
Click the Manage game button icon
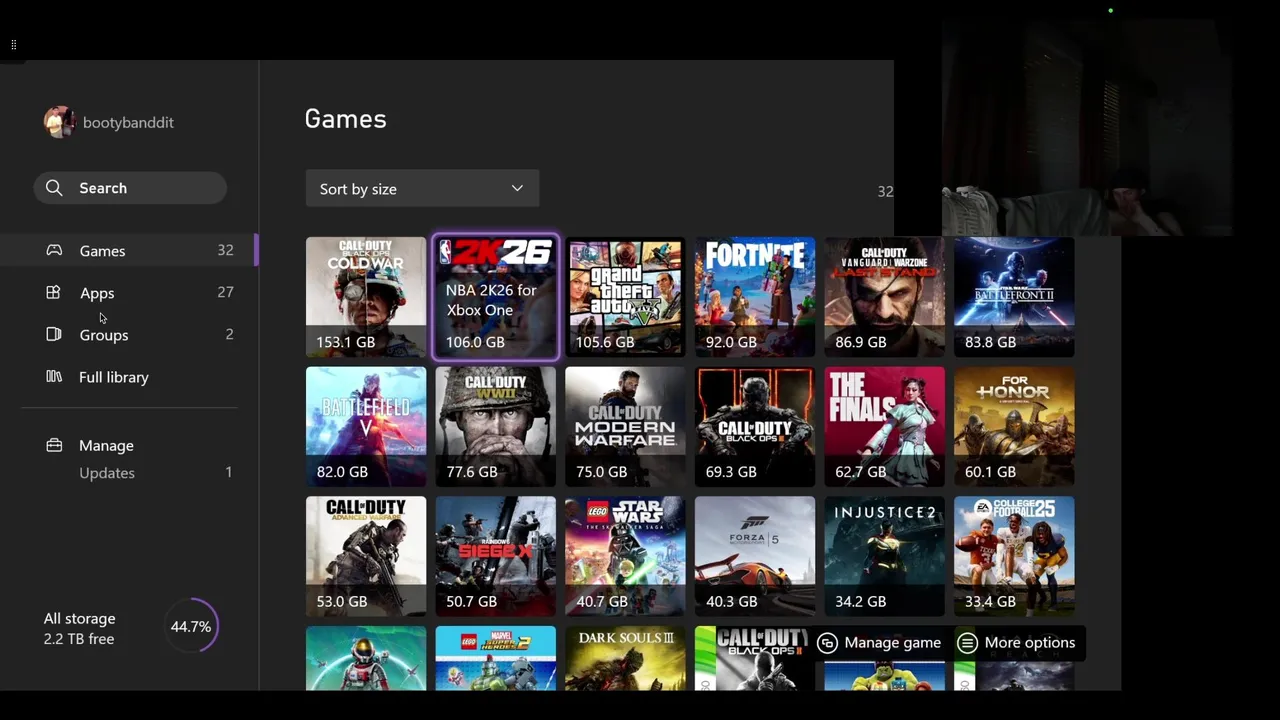[x=827, y=643]
